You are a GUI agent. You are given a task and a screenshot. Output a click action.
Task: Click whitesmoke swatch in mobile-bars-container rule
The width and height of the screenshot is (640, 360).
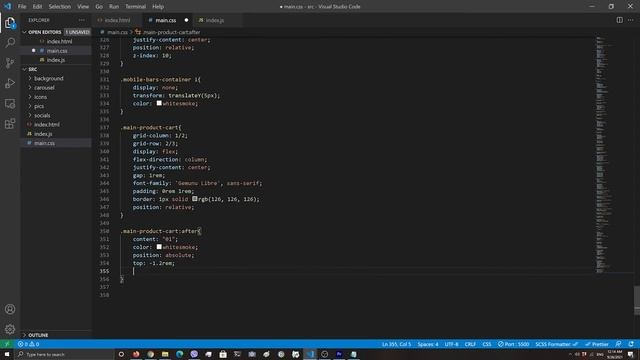(159, 103)
